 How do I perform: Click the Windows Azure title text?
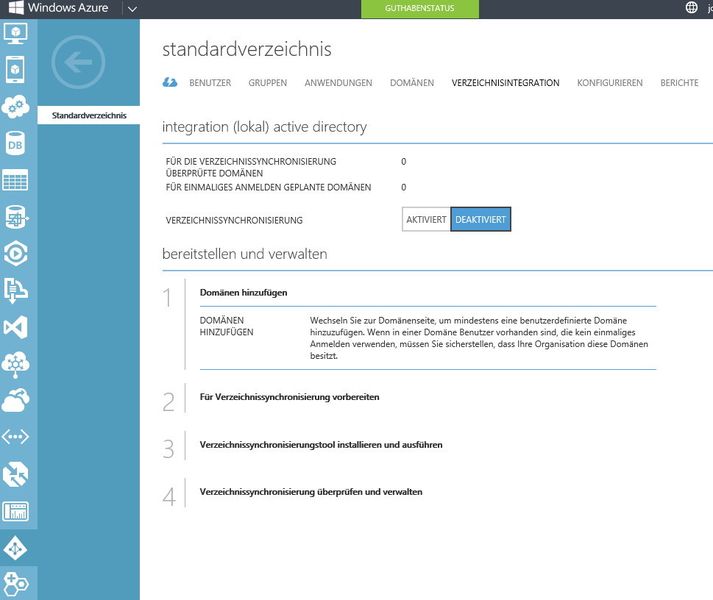point(68,8)
